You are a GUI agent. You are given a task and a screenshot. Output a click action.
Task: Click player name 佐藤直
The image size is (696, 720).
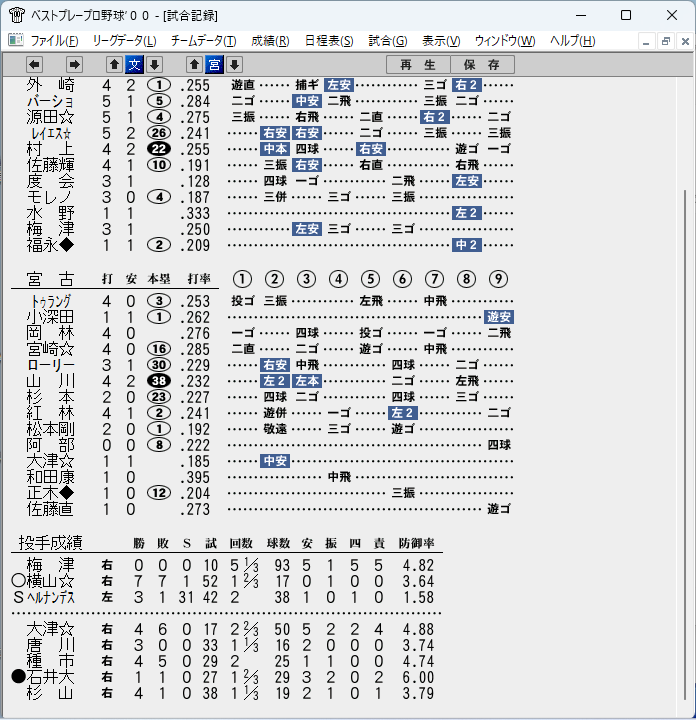point(50,509)
